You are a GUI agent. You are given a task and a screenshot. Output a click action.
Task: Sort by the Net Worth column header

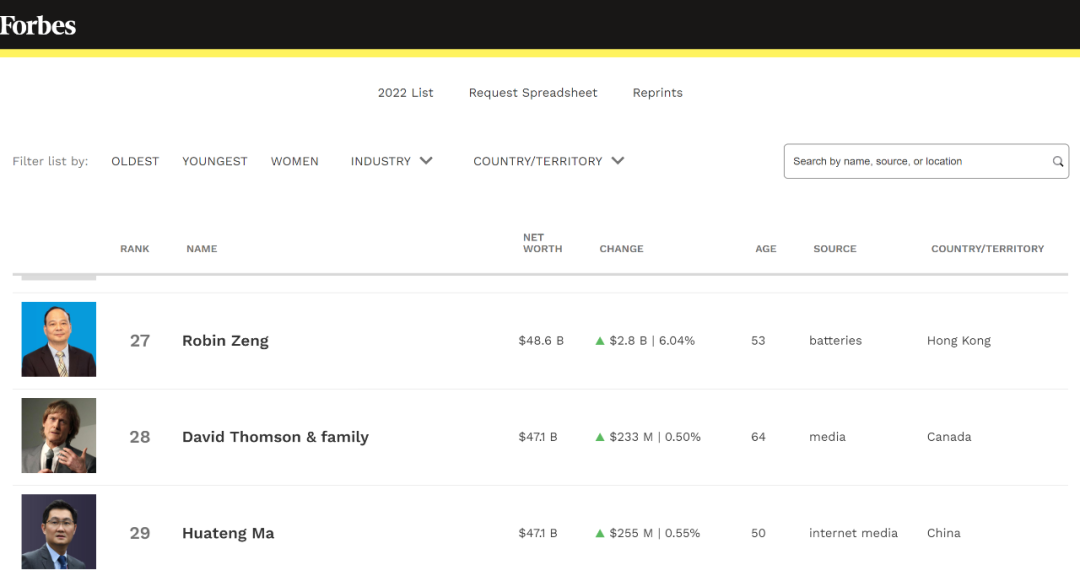pos(543,243)
